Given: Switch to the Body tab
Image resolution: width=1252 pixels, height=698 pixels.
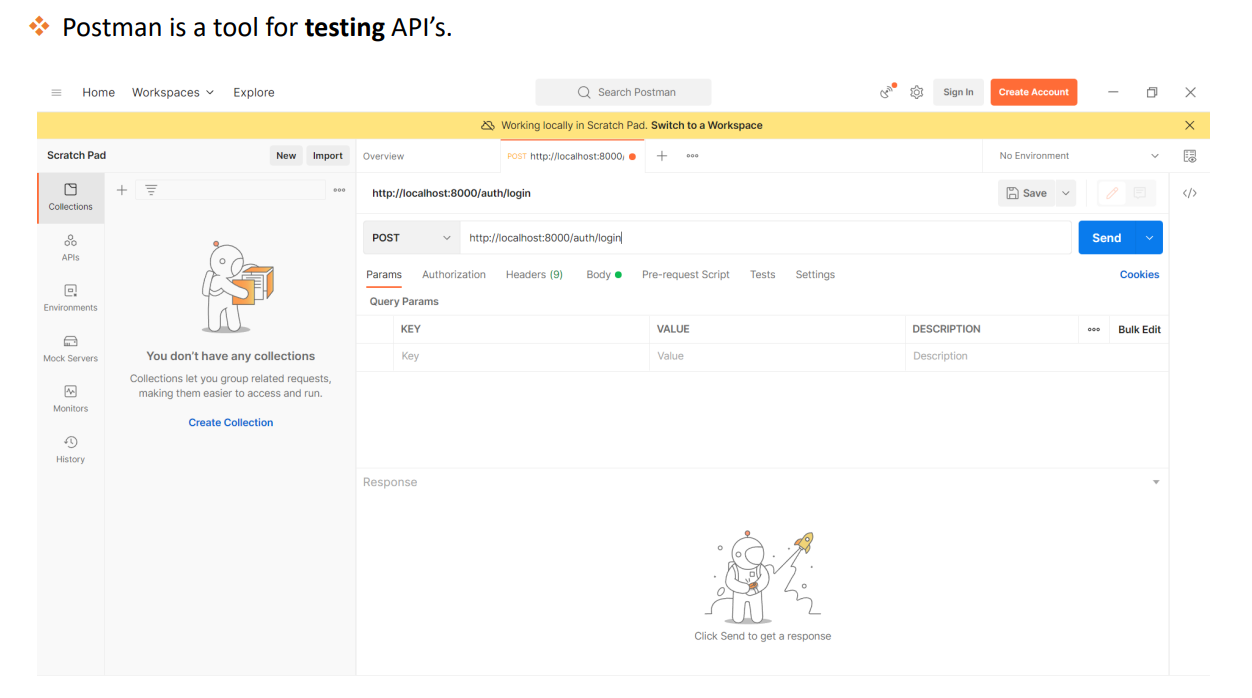Looking at the screenshot, I should click(x=604, y=274).
